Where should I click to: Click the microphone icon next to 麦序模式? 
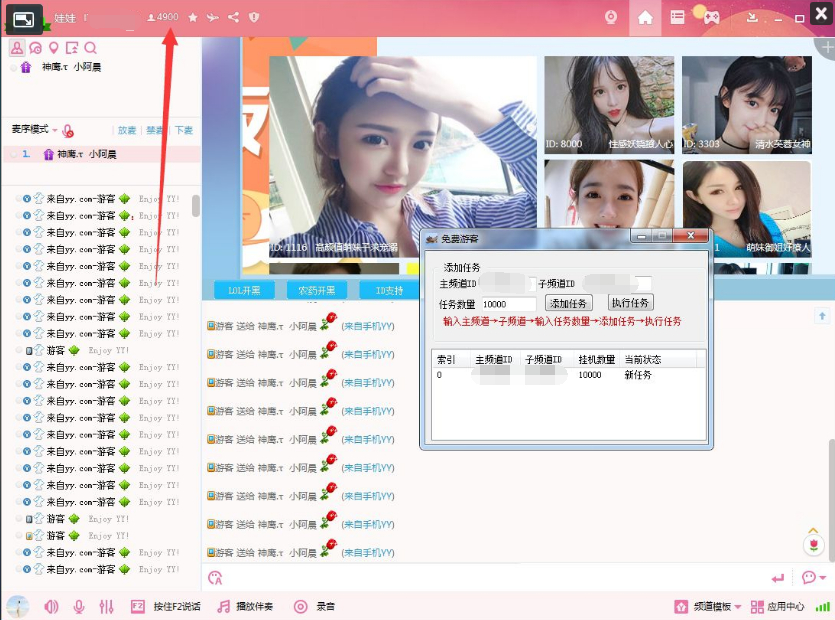point(68,130)
